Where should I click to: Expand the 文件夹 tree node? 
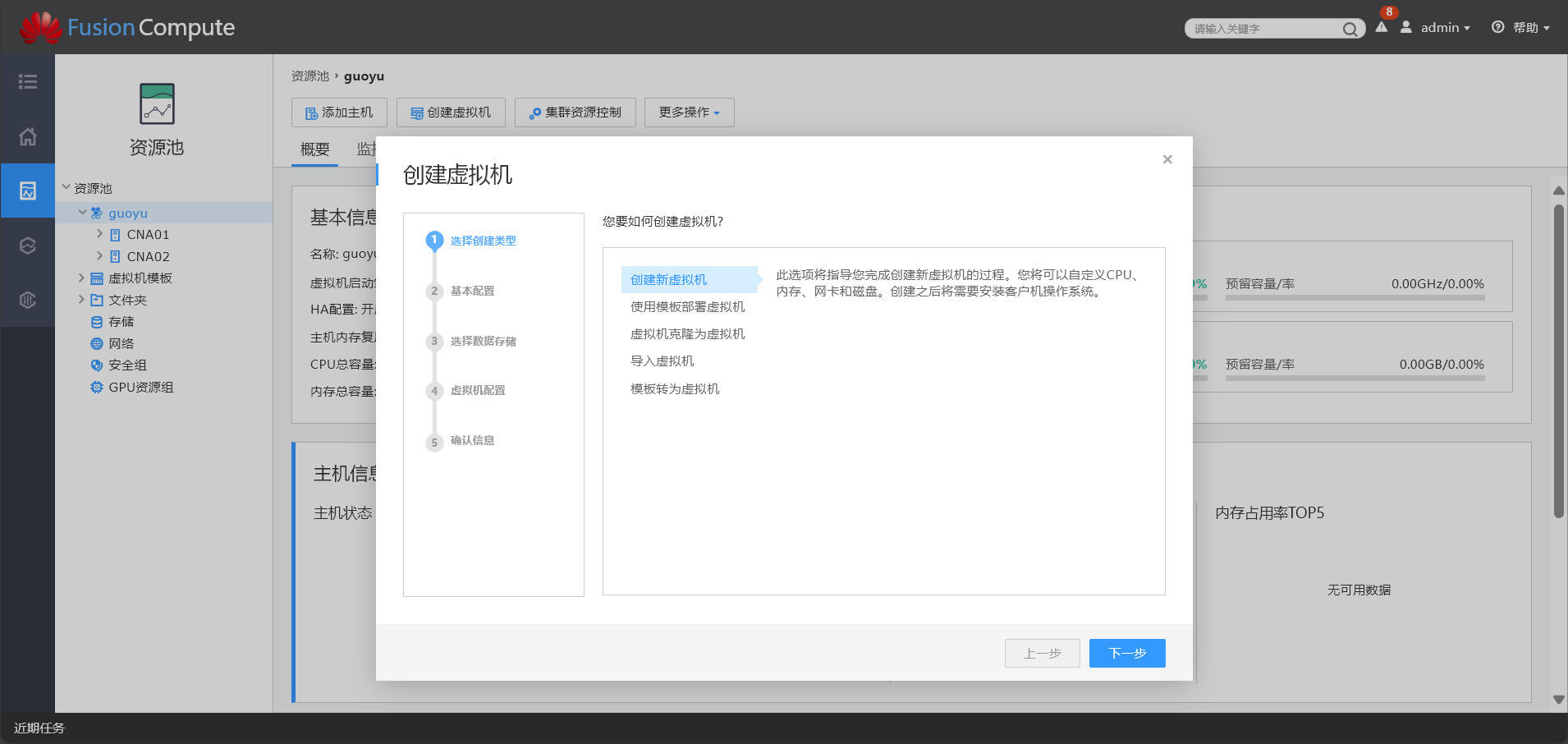tap(81, 299)
